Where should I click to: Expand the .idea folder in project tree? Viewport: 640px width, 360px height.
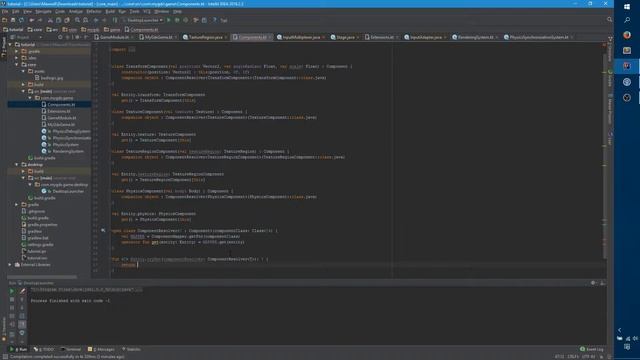point(17,58)
